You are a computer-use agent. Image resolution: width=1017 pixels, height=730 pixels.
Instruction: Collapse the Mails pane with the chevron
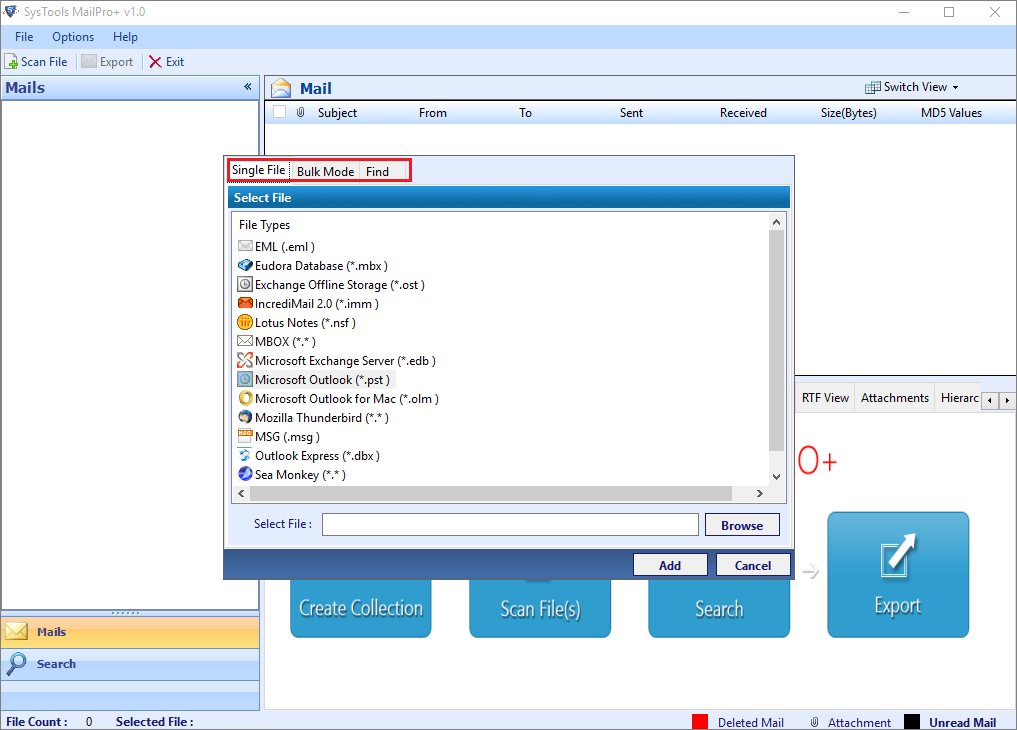pyautogui.click(x=248, y=87)
